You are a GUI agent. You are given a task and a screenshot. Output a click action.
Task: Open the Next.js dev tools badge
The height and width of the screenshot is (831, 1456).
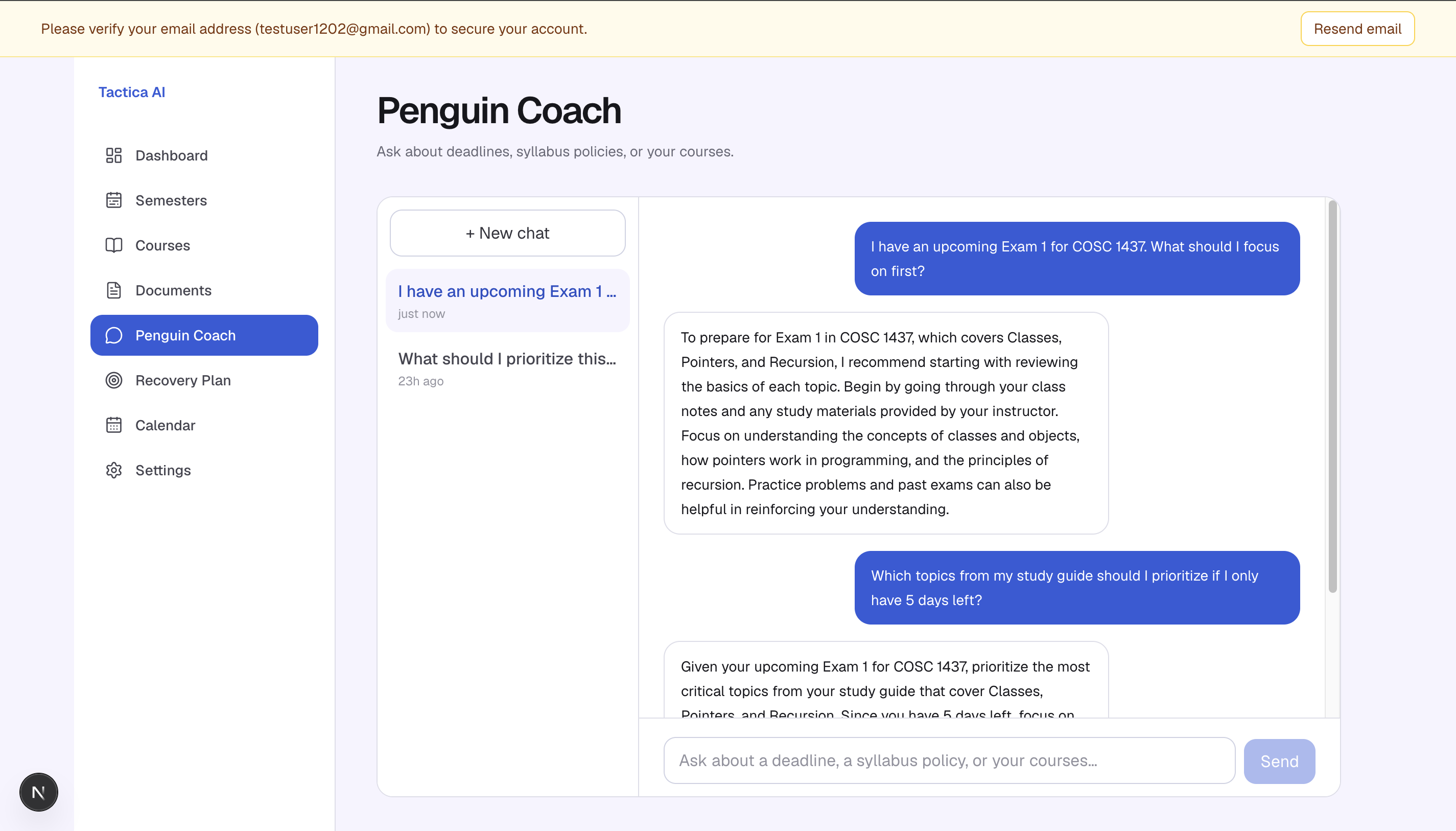pos(39,792)
